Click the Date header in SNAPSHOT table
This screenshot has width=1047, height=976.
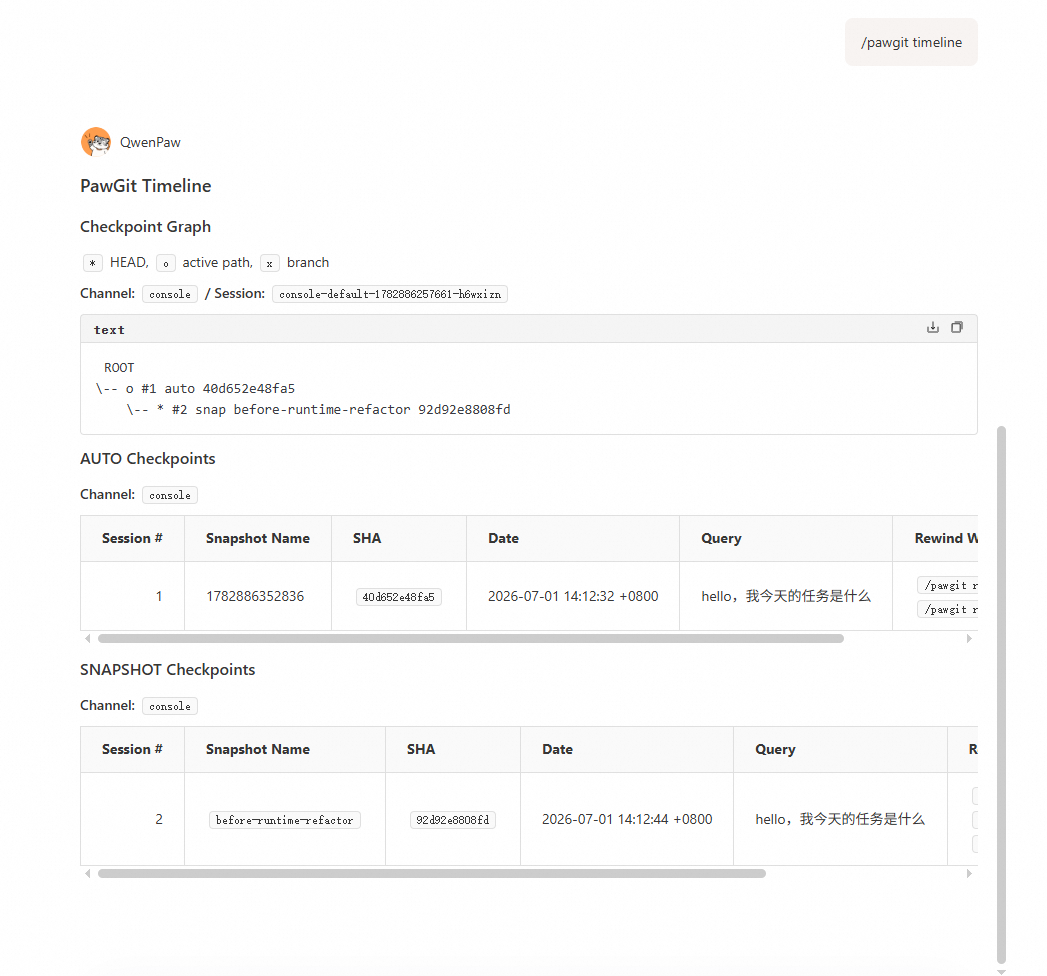[x=558, y=750]
